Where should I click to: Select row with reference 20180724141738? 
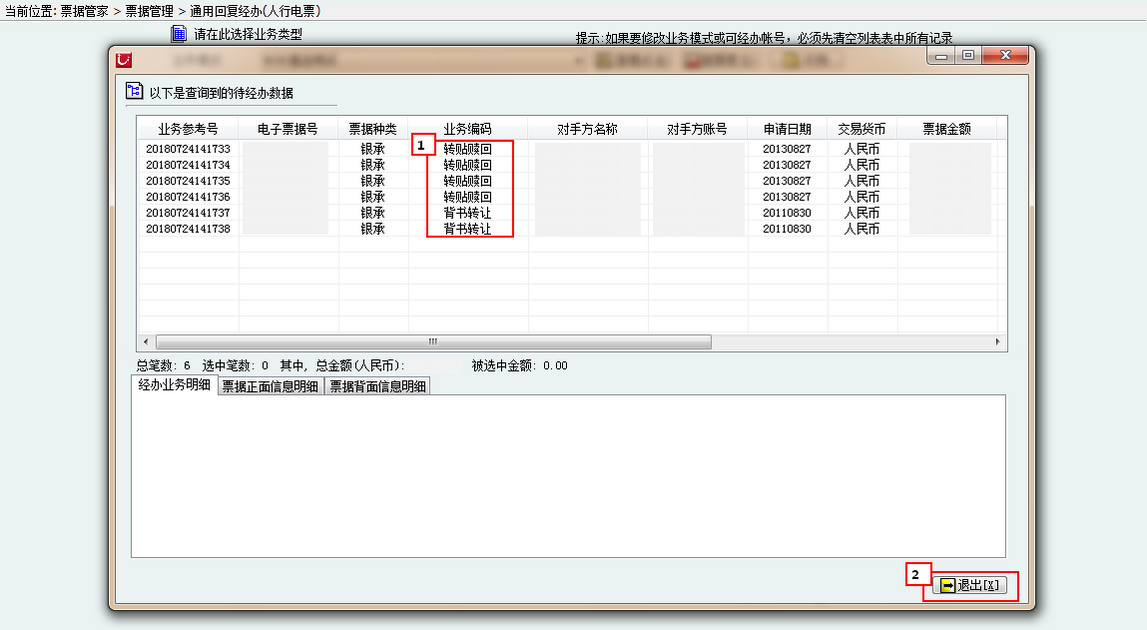tap(188, 229)
